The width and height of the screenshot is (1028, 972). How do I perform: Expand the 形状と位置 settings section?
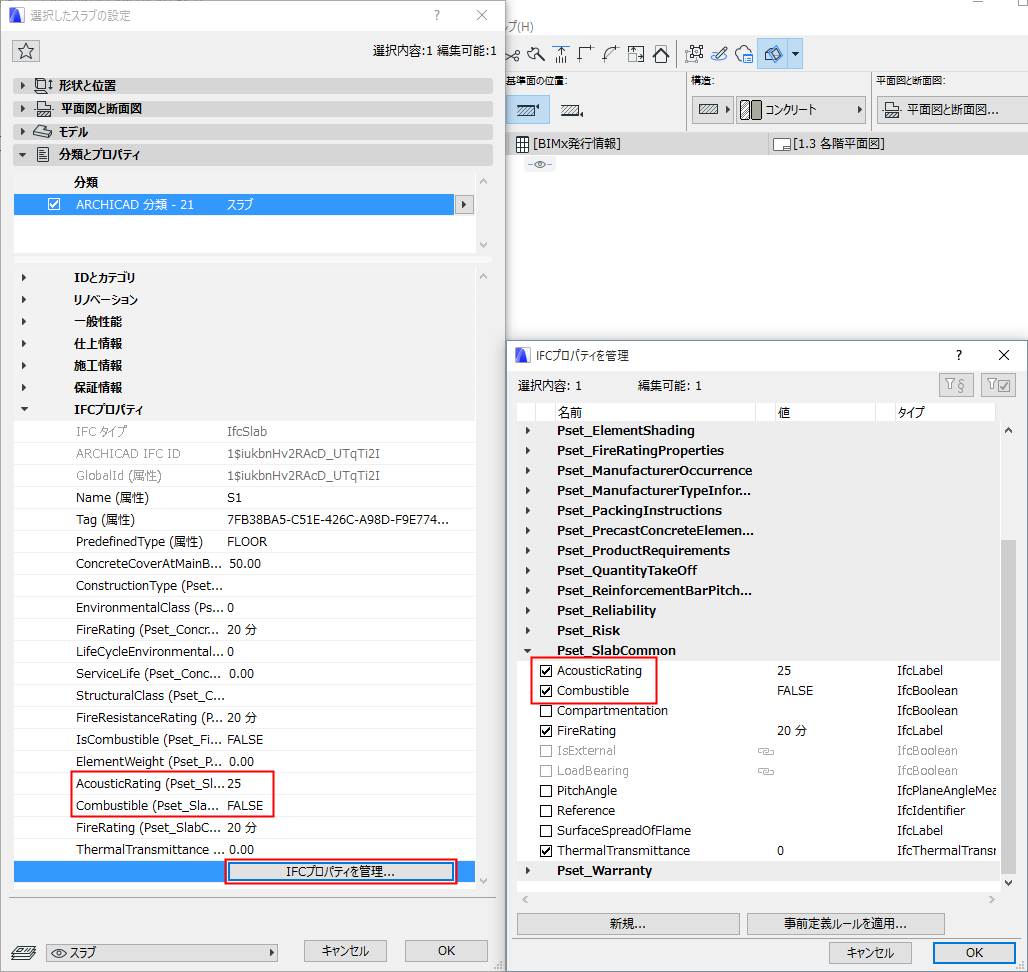pyautogui.click(x=22, y=87)
